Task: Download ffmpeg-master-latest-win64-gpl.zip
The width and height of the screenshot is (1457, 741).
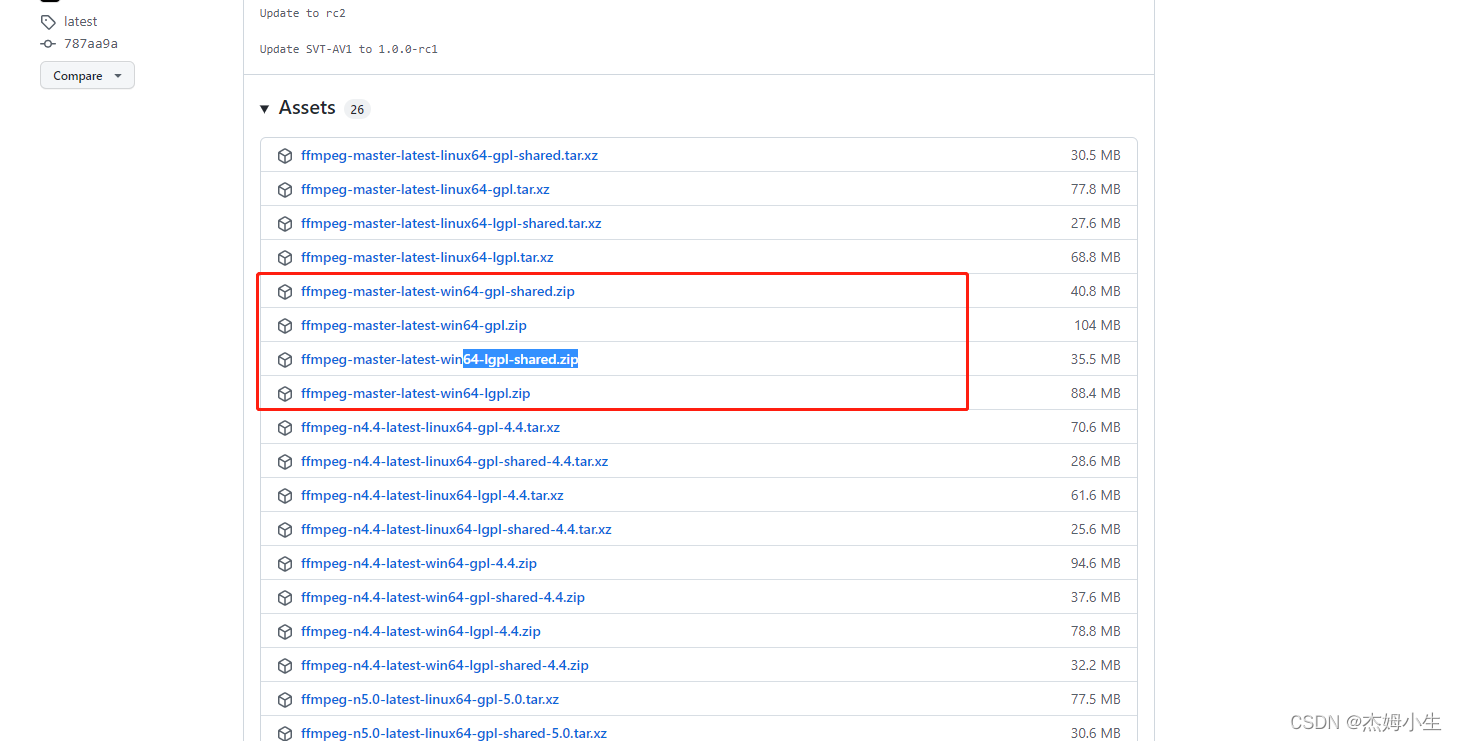Action: click(x=414, y=326)
